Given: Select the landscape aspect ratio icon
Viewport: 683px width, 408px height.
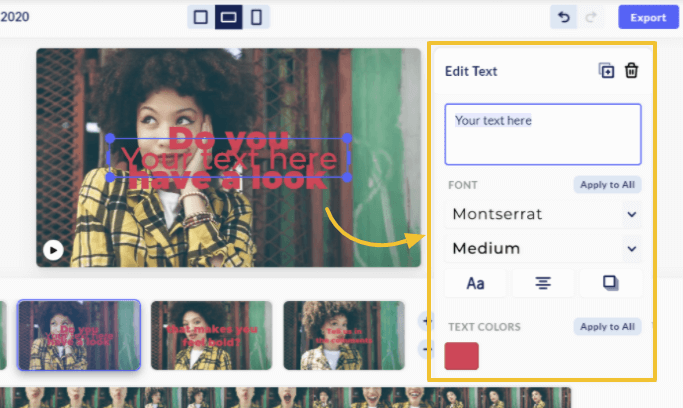Looking at the screenshot, I should coord(229,17).
